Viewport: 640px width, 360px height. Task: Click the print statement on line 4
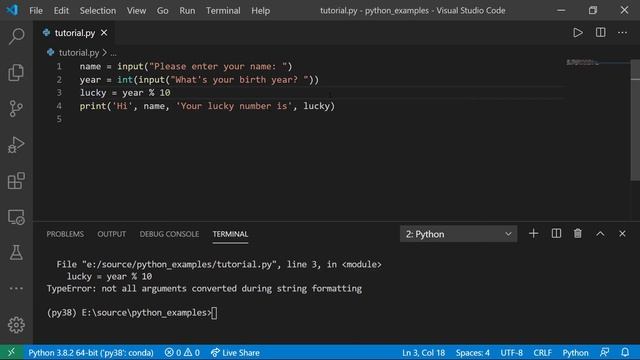coord(207,106)
